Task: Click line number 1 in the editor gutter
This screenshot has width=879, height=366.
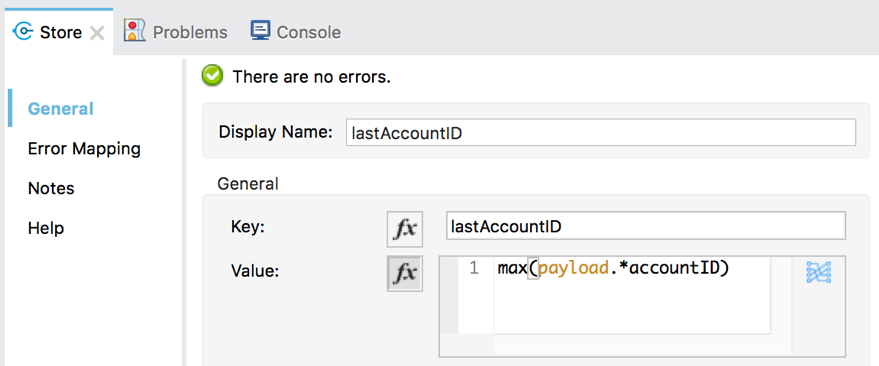Action: click(x=474, y=268)
